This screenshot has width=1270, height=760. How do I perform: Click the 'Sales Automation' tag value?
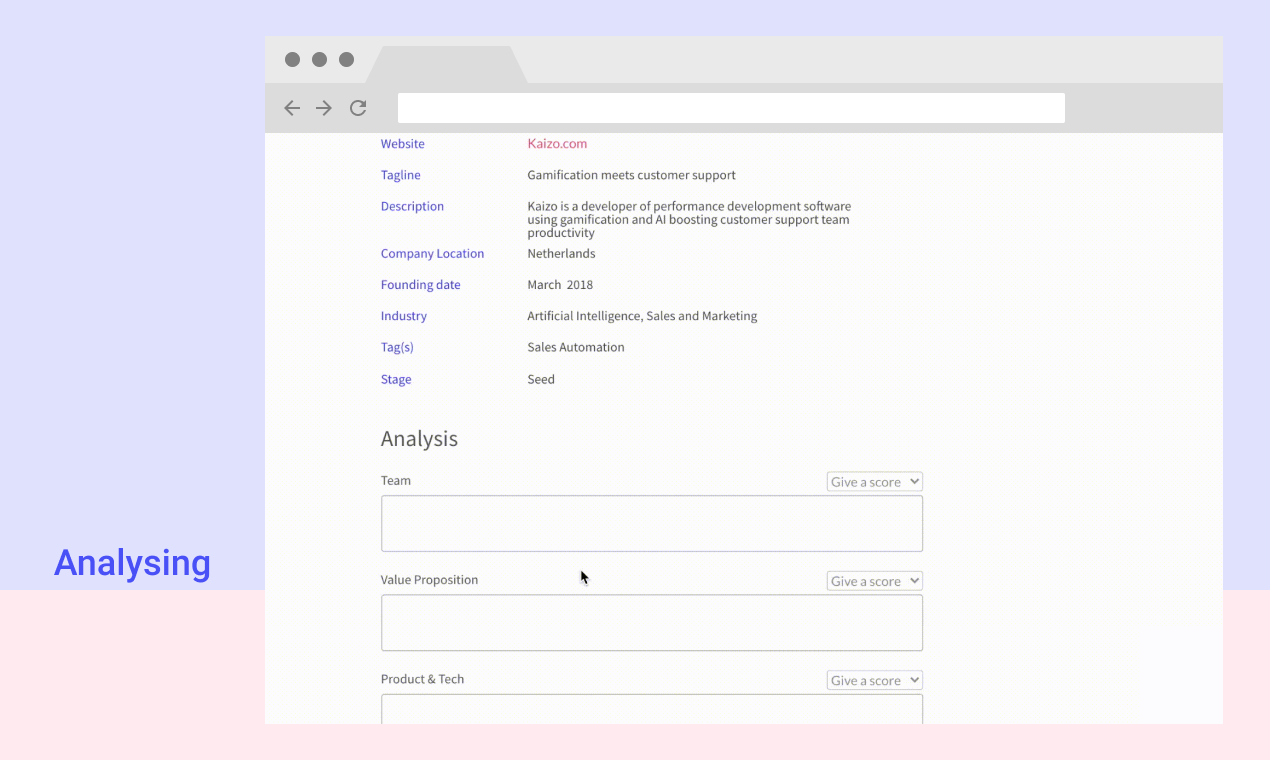point(576,347)
